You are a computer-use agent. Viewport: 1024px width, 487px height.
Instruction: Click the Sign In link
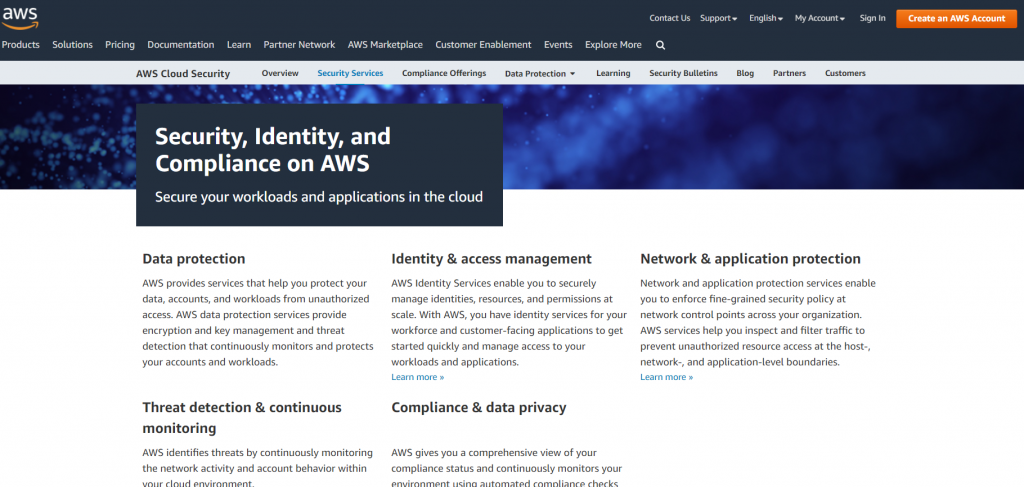(x=872, y=18)
